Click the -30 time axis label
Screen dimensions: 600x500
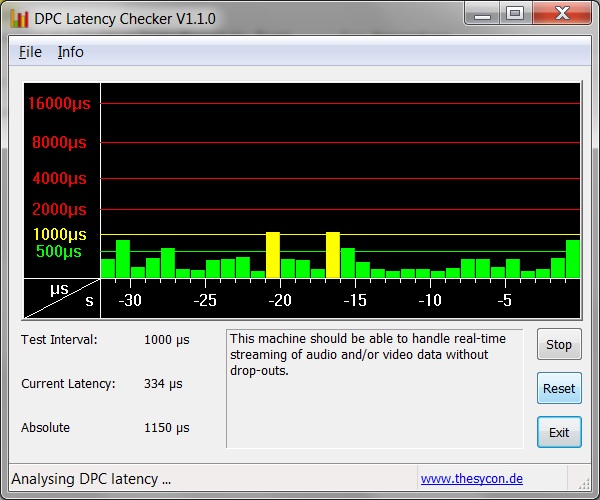pos(130,300)
